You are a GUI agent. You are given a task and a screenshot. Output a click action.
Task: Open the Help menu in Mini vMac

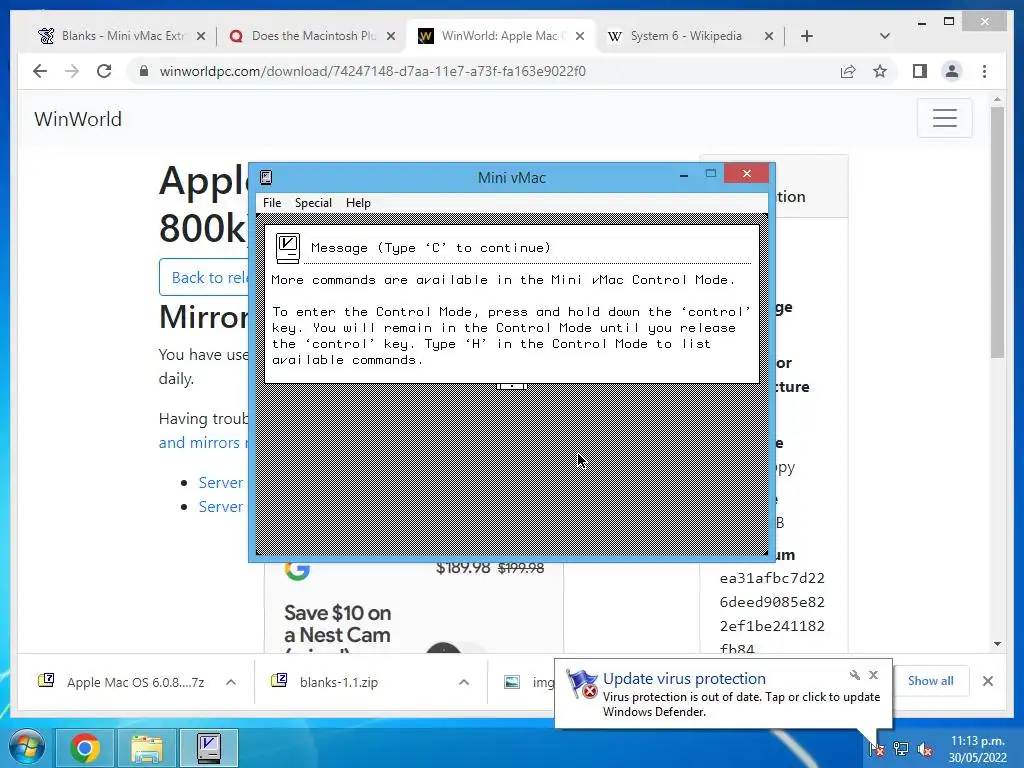[358, 203]
